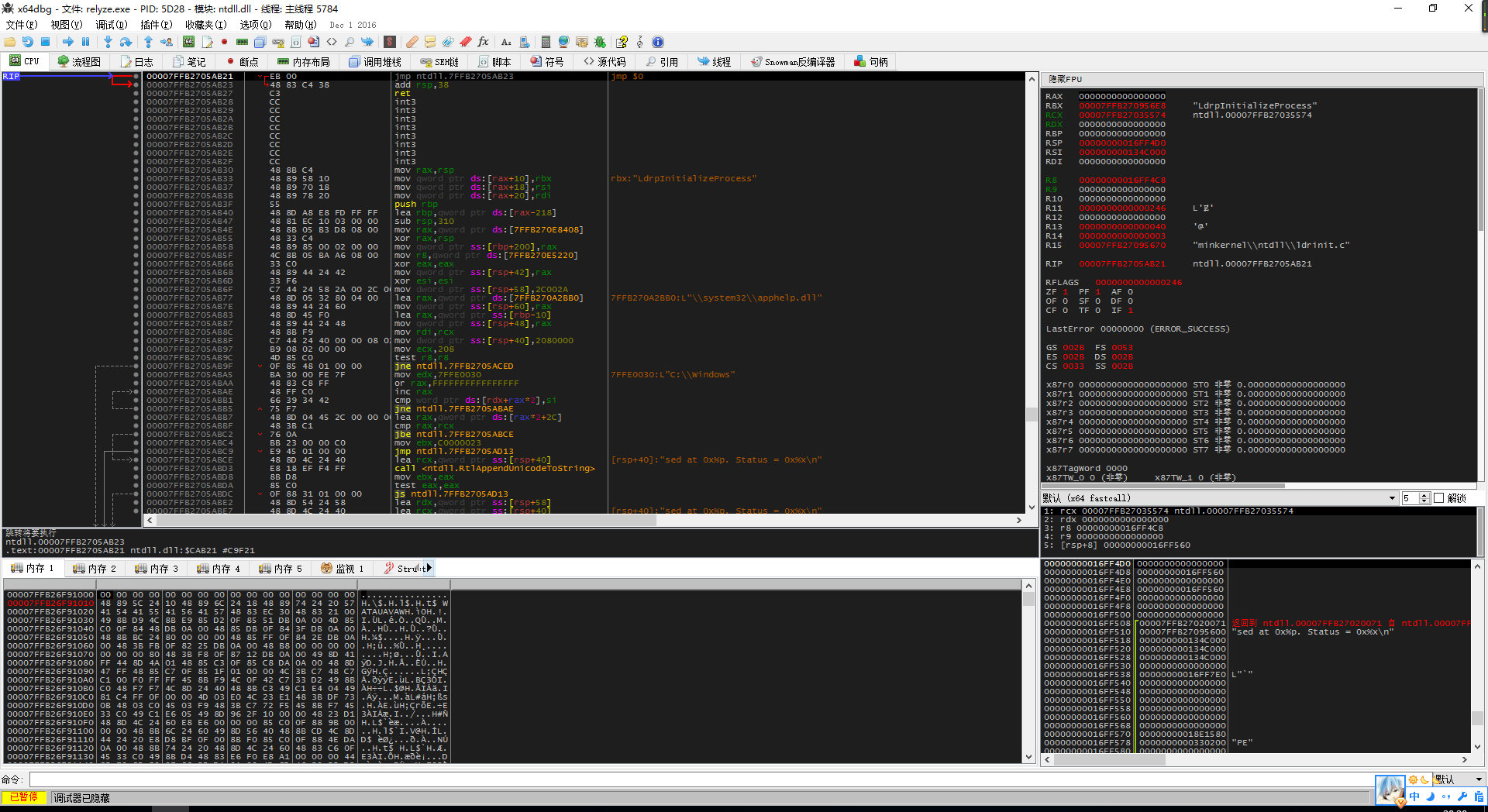Open the 调试(D) menu
Viewport: 1488px width, 812px height.
(112, 25)
